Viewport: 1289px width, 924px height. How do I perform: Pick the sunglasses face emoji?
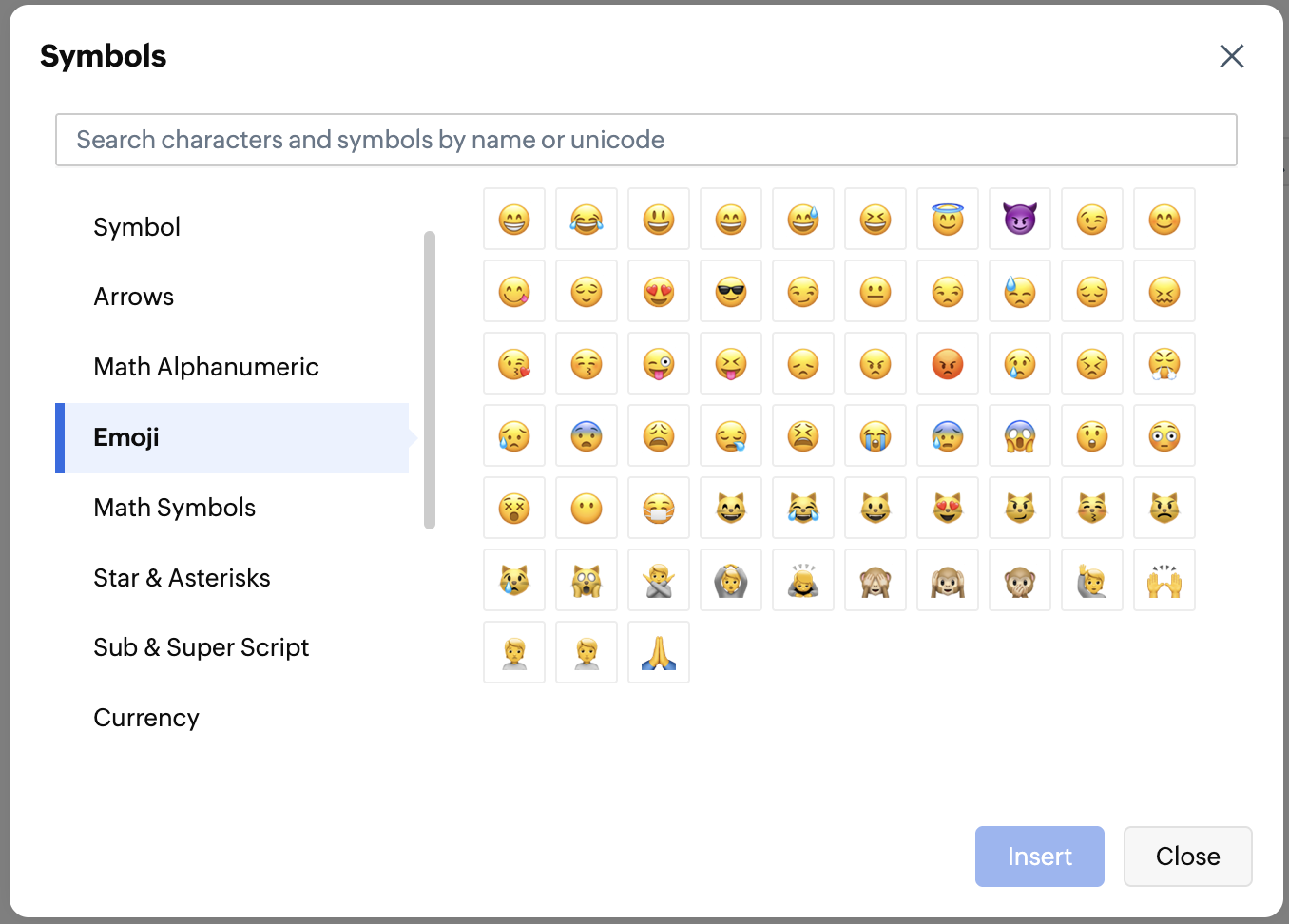pyautogui.click(x=730, y=292)
